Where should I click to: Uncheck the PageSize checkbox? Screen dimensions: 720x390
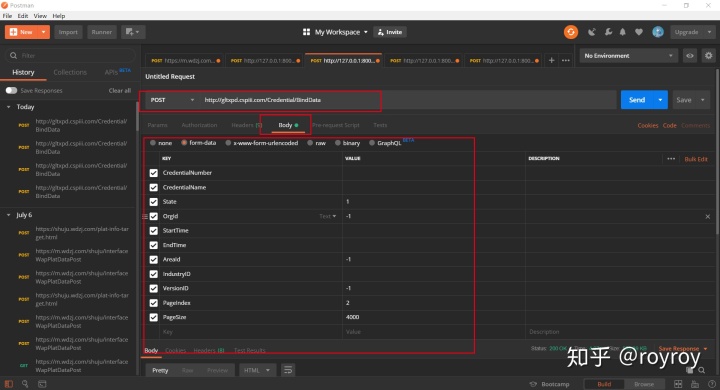coord(153,317)
